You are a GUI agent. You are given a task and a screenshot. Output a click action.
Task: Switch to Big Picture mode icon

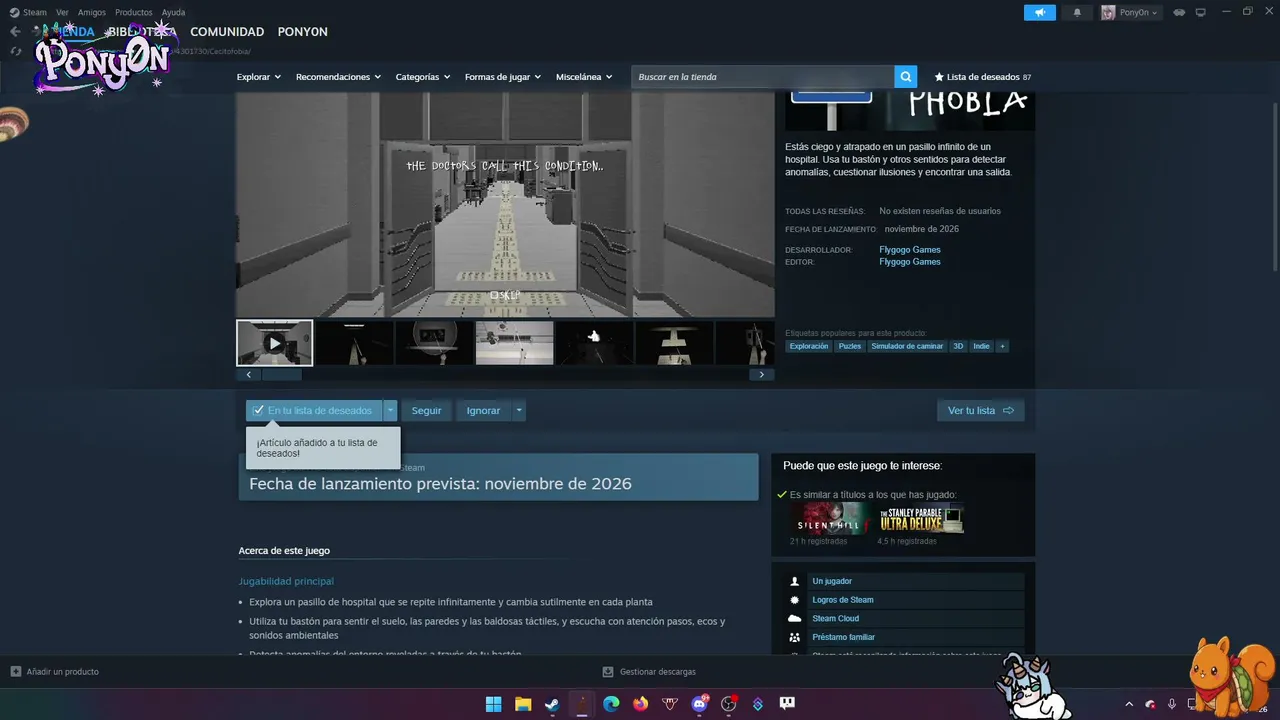click(x=1201, y=12)
